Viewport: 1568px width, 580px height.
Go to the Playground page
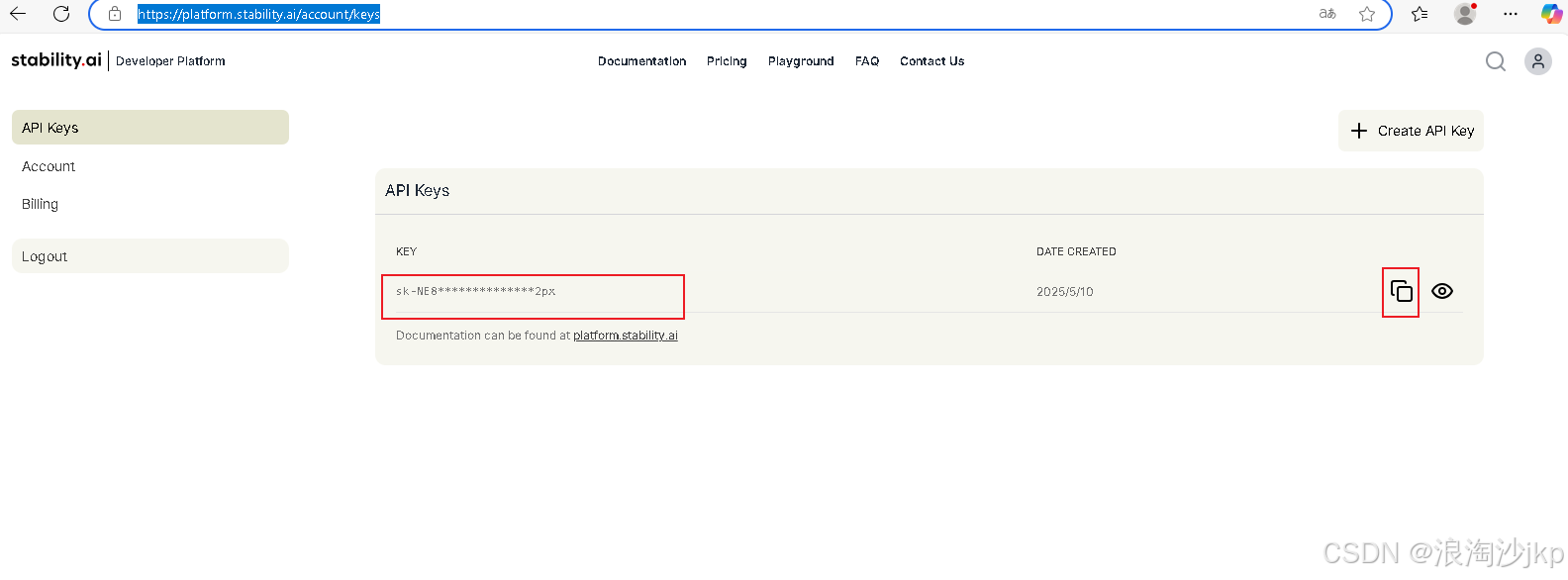click(x=801, y=61)
